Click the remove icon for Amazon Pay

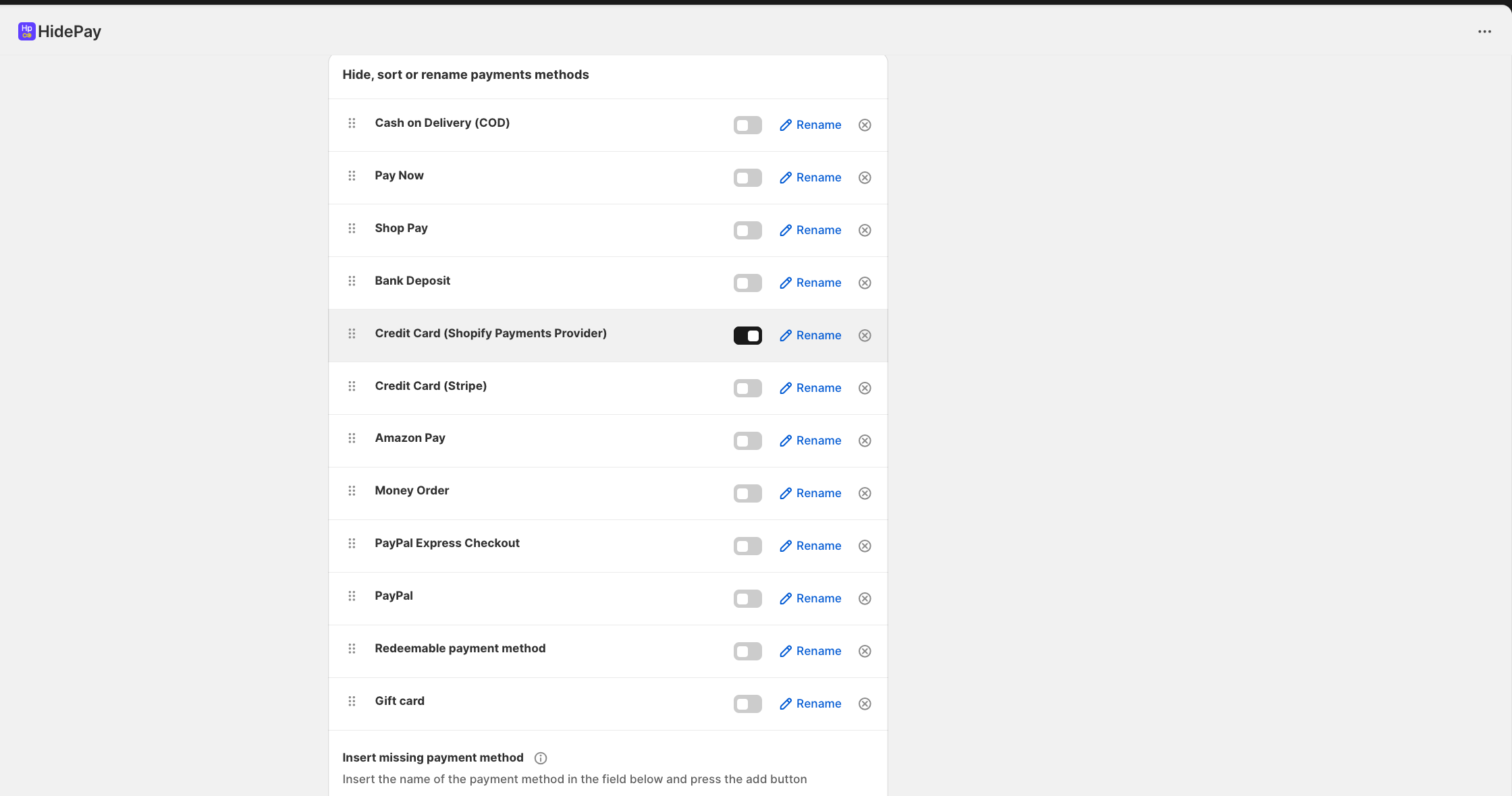(865, 441)
